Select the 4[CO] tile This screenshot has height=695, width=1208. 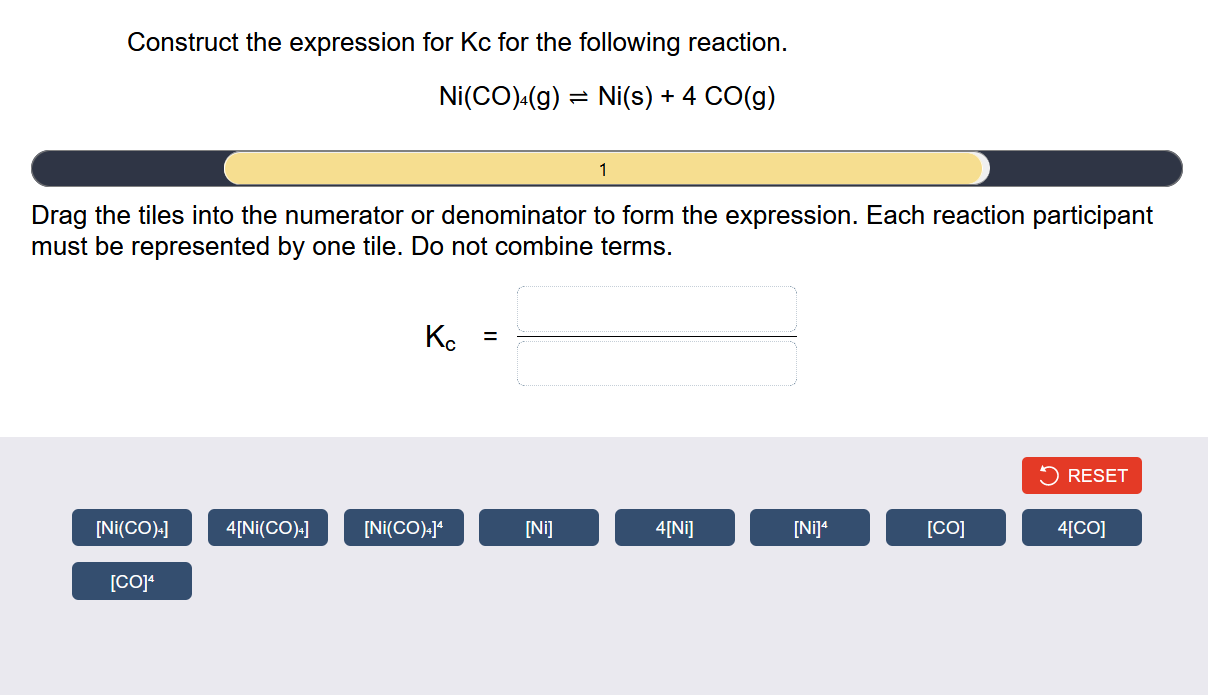point(1081,527)
